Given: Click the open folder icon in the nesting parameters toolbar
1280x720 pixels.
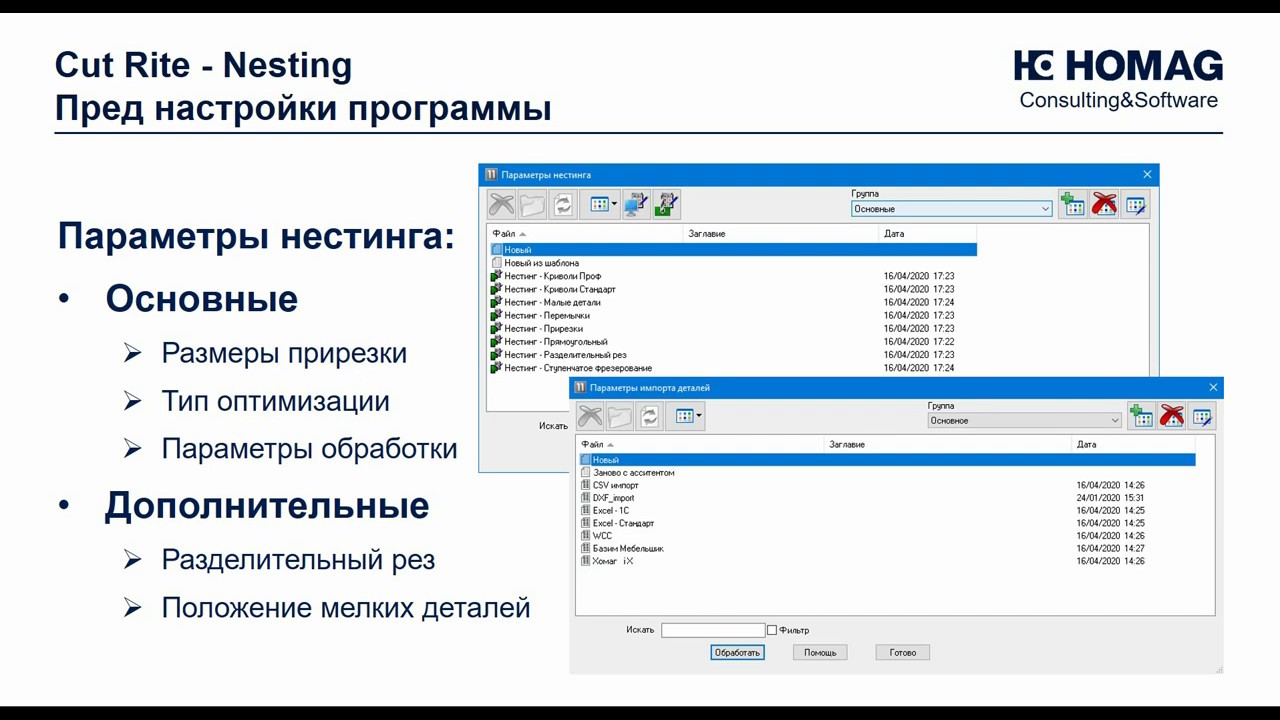Looking at the screenshot, I should 533,204.
